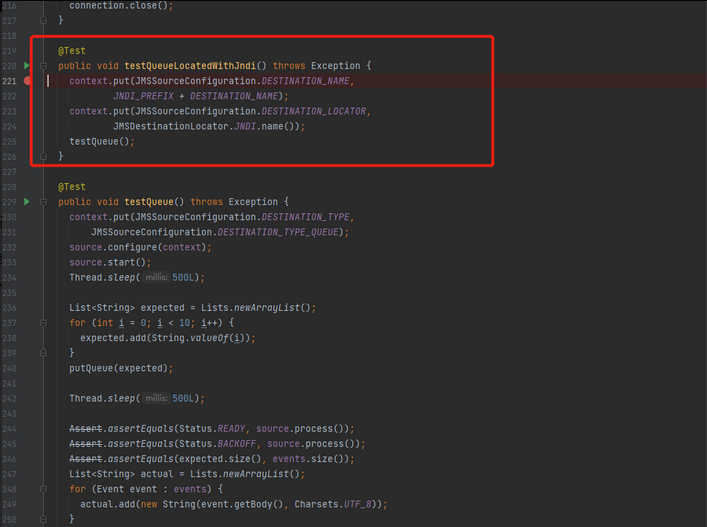This screenshot has width=707, height=527.
Task: Run the testQueue test via gutter icon
Action: click(27, 202)
